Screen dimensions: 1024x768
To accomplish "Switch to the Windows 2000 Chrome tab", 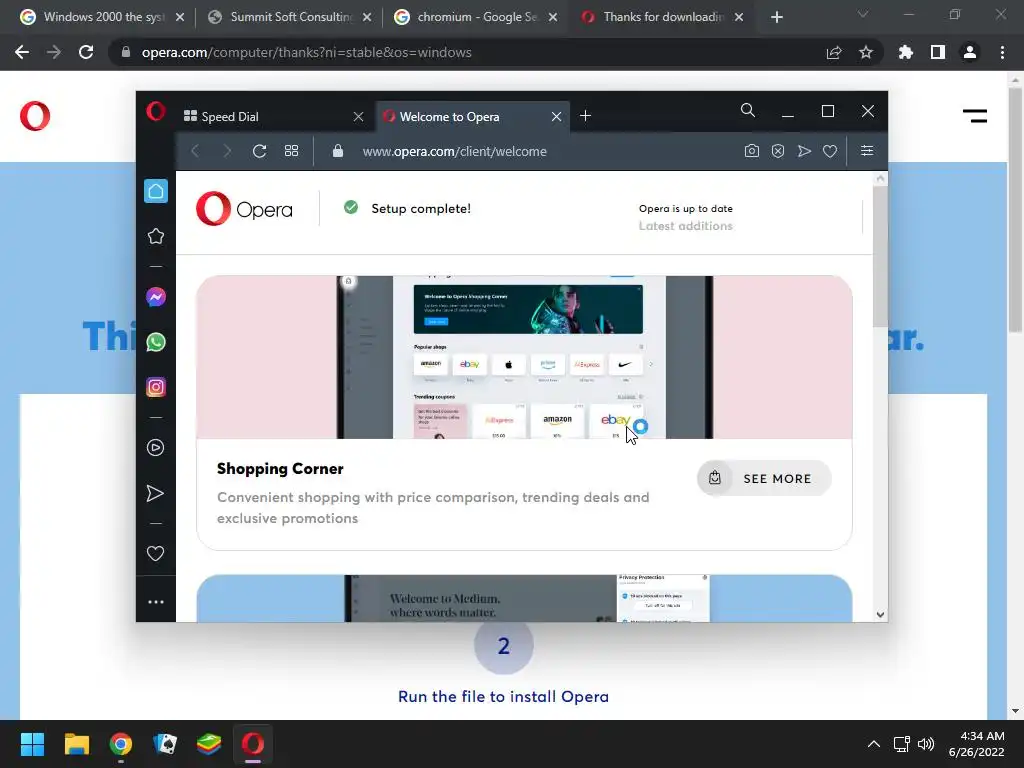I will click(102, 17).
